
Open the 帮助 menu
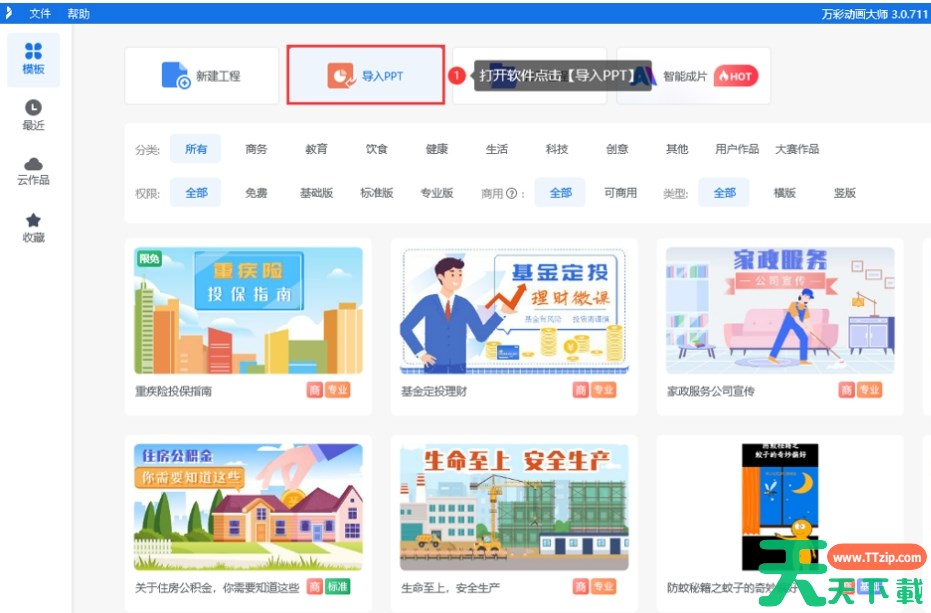click(x=78, y=13)
